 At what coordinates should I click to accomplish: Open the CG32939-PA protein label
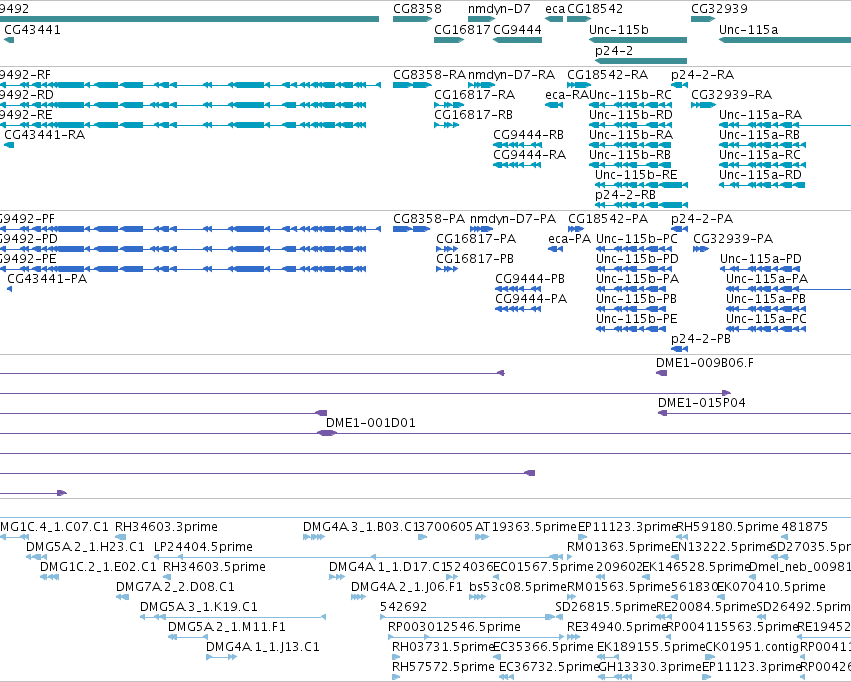coord(733,239)
